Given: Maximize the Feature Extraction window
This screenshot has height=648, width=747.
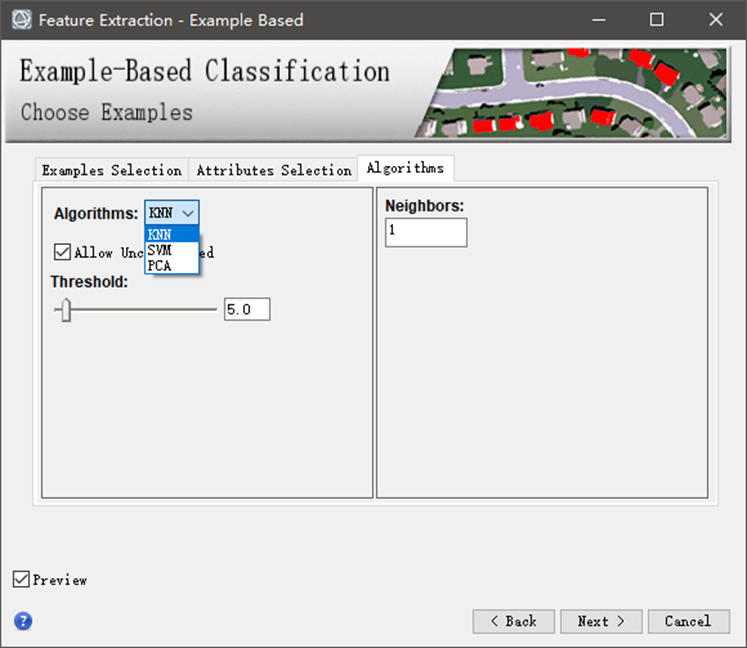Looking at the screenshot, I should [656, 20].
